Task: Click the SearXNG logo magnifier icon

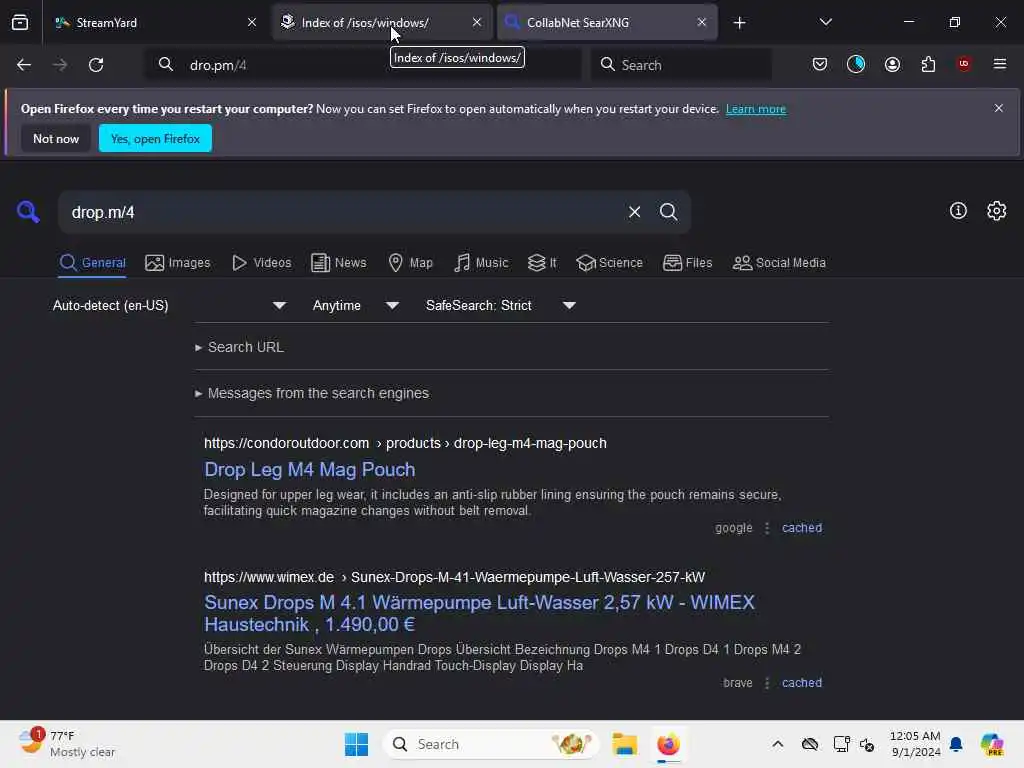Action: pyautogui.click(x=28, y=212)
